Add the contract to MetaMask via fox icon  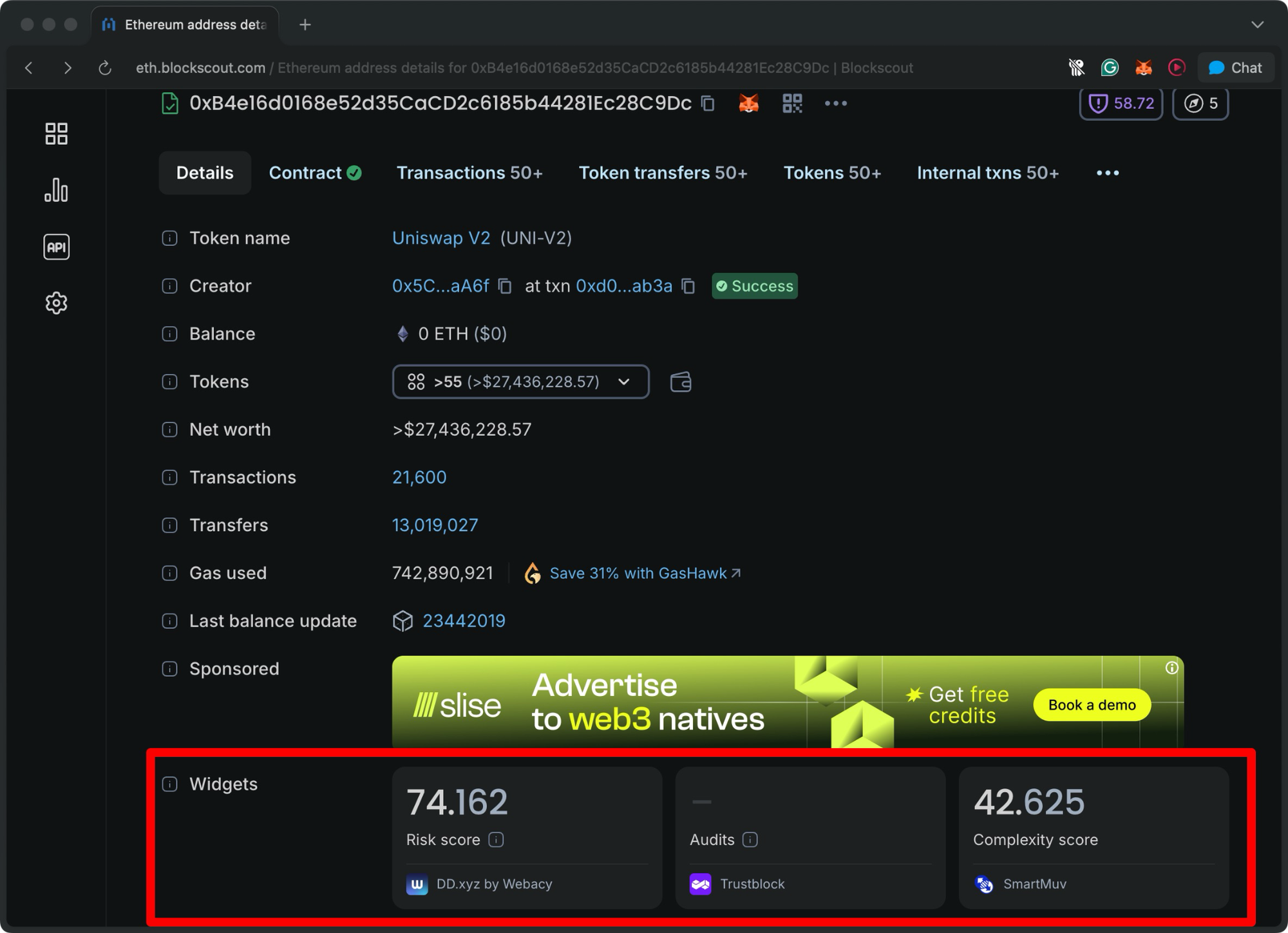(748, 103)
